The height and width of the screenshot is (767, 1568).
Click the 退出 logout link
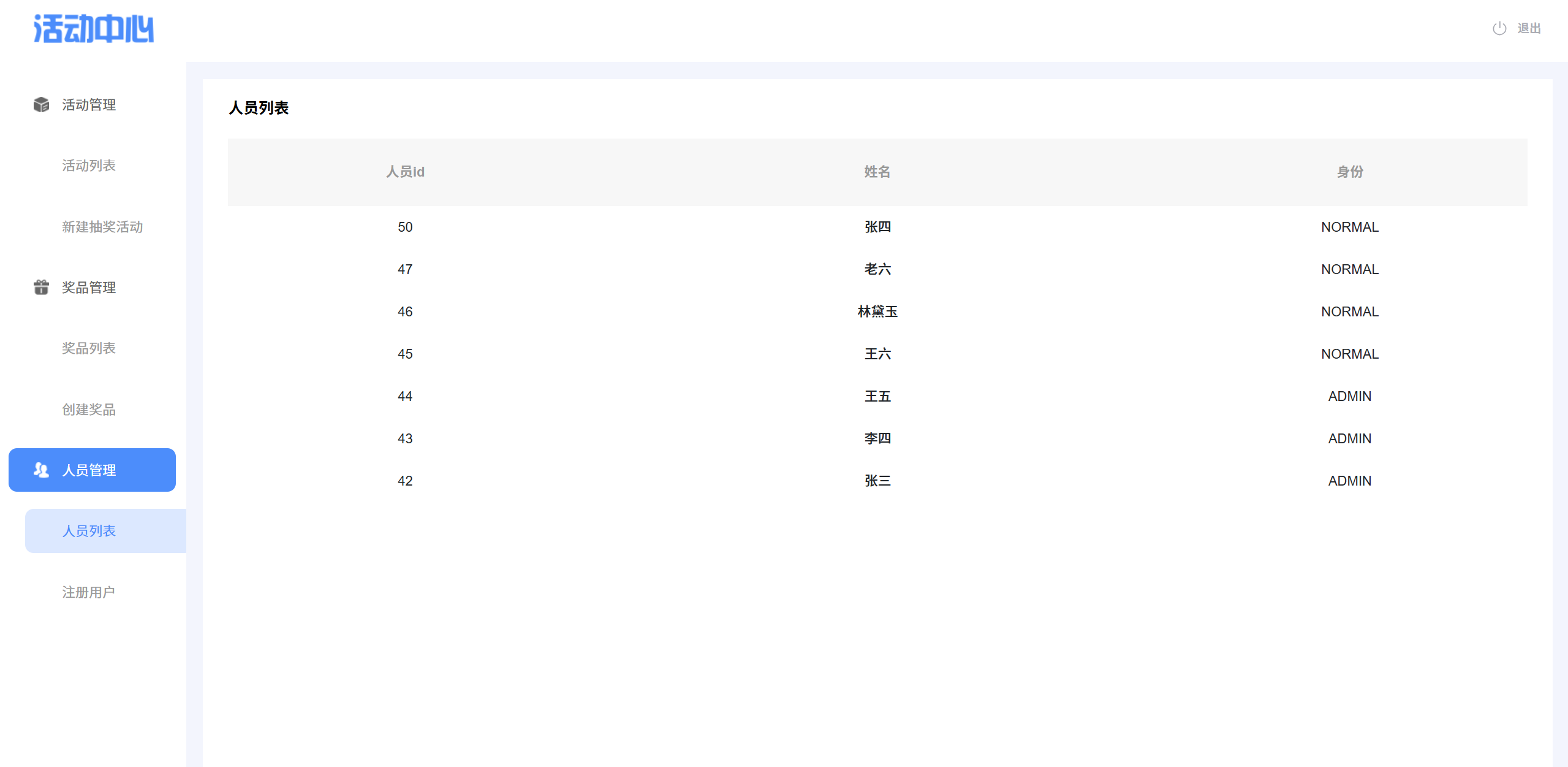coord(1529,28)
